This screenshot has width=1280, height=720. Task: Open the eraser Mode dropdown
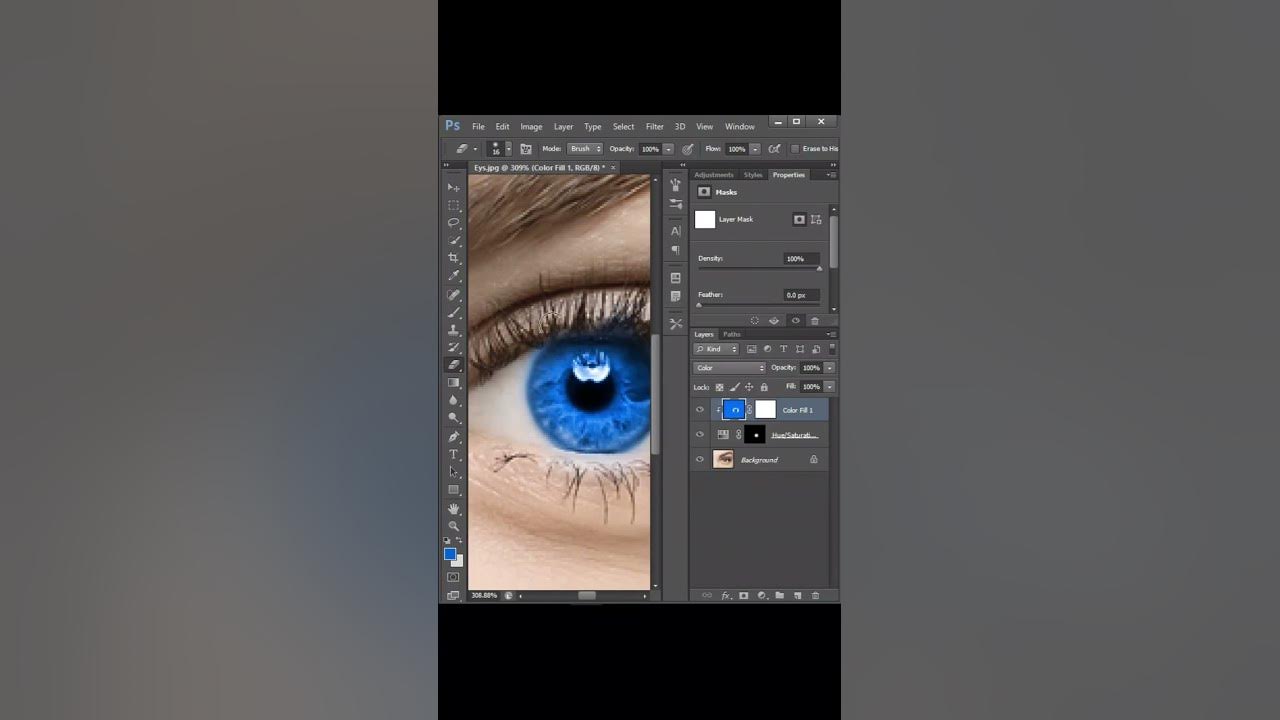(x=586, y=149)
